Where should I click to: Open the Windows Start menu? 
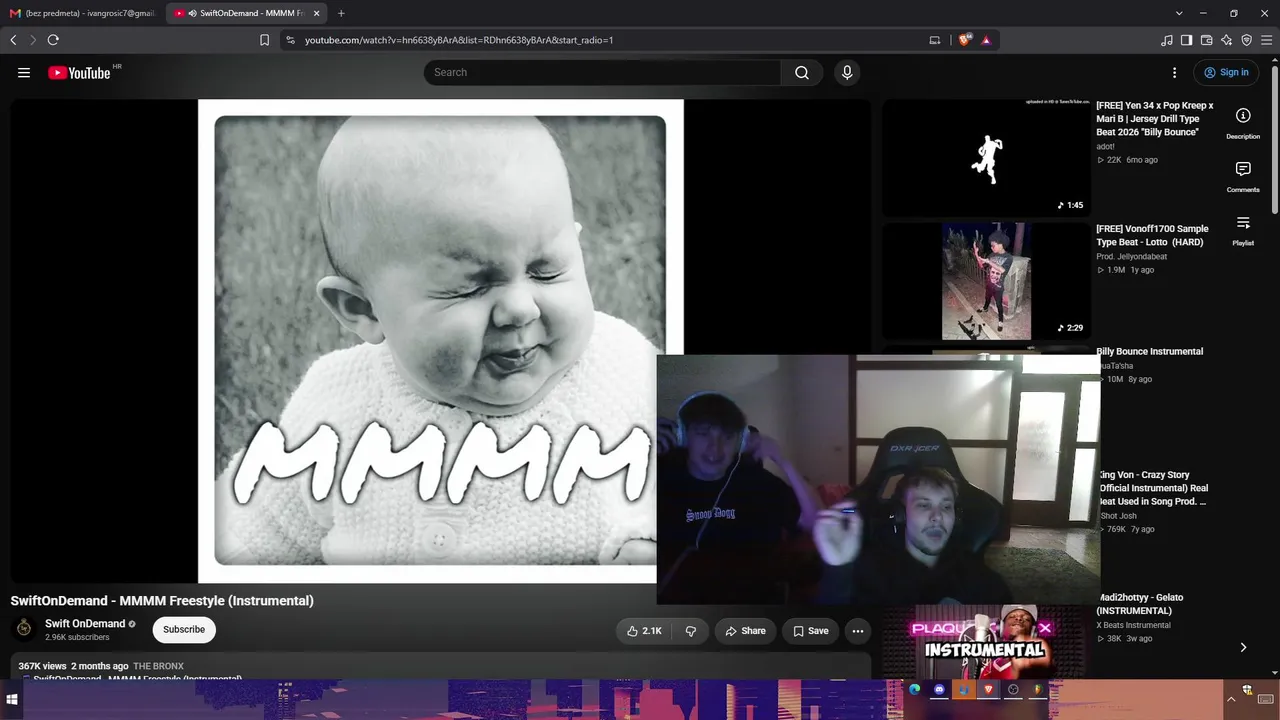pyautogui.click(x=12, y=700)
